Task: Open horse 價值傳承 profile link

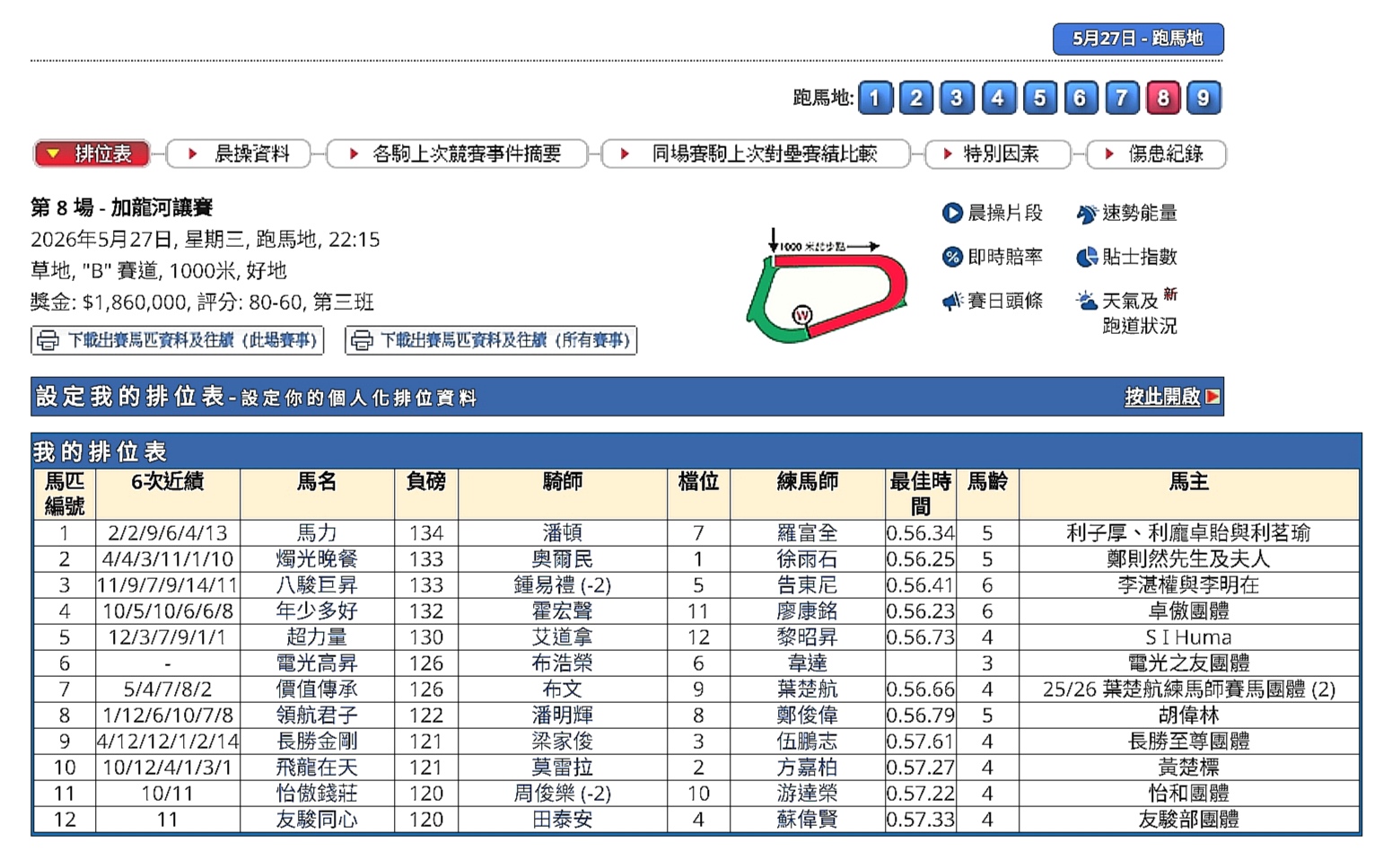Action: click(x=317, y=690)
